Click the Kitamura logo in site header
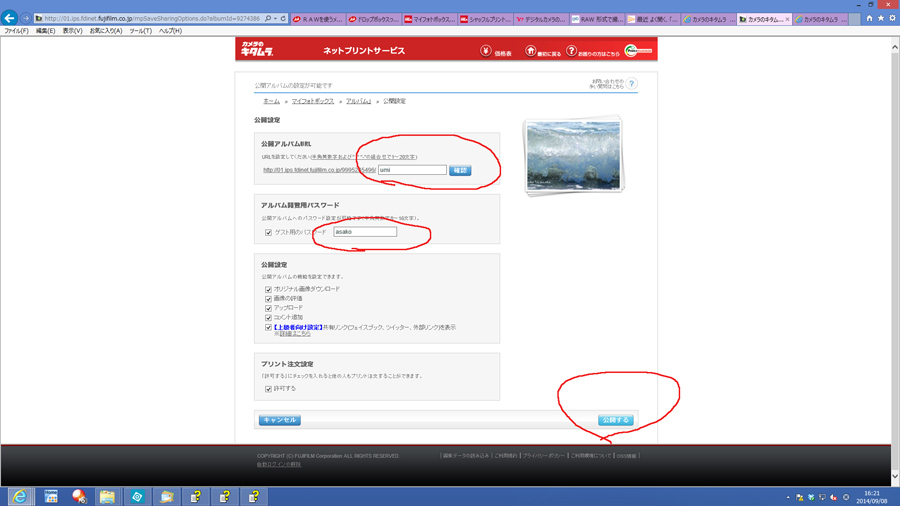Image resolution: width=900 pixels, height=506 pixels. pyautogui.click(x=256, y=49)
